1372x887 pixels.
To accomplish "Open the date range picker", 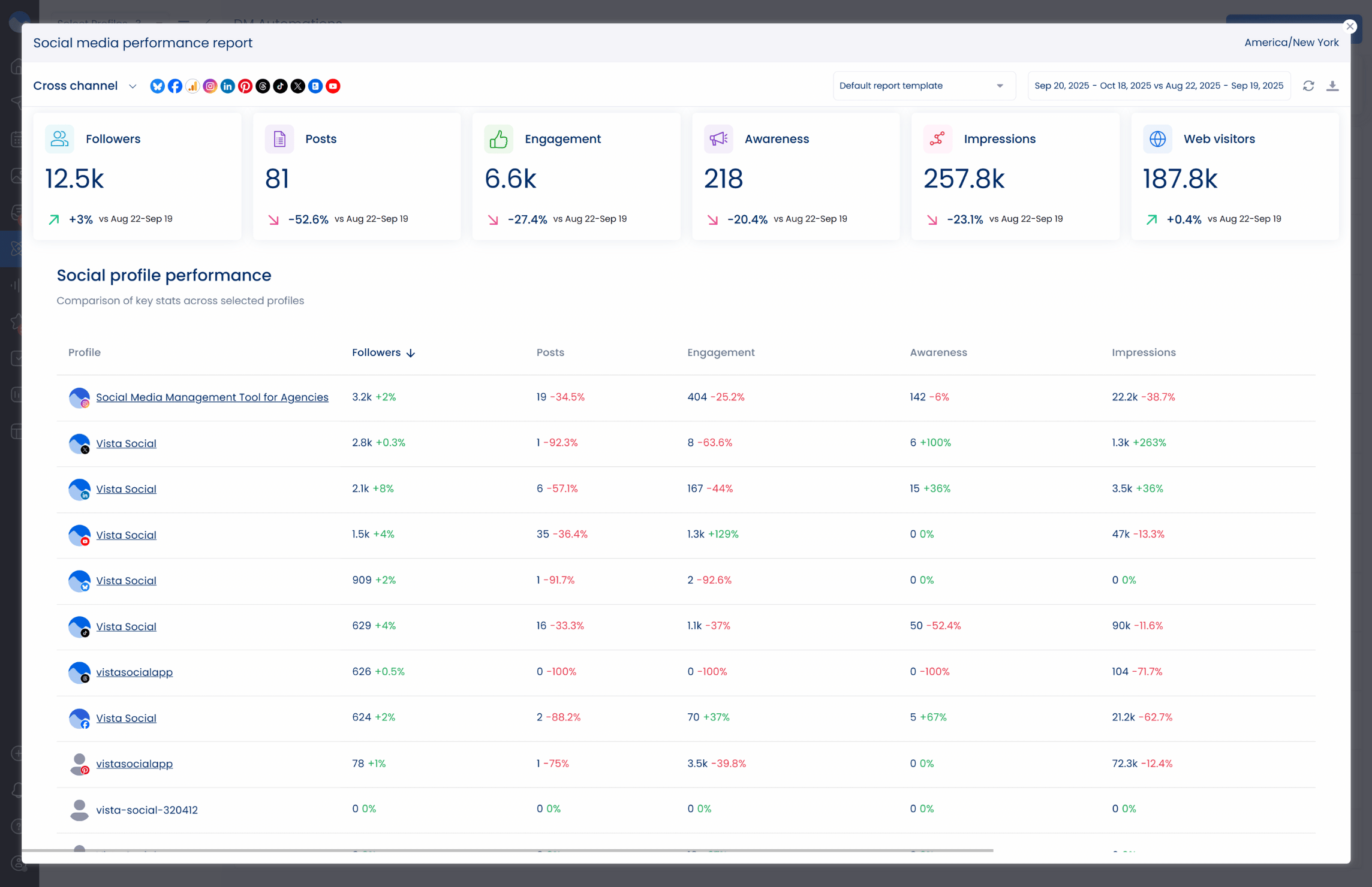I will point(1159,86).
